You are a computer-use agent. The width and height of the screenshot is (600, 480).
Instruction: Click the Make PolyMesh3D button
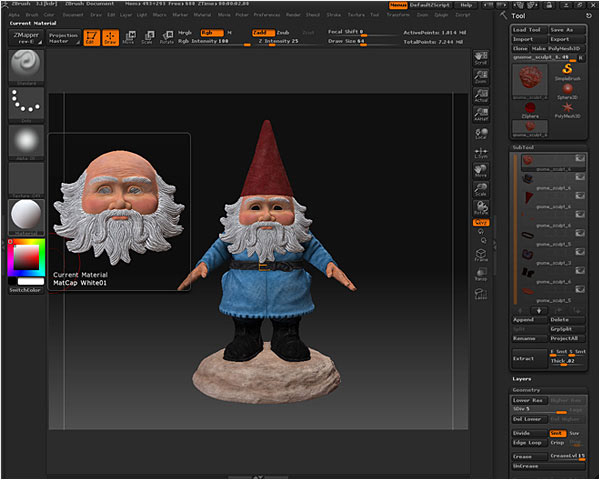(x=558, y=49)
